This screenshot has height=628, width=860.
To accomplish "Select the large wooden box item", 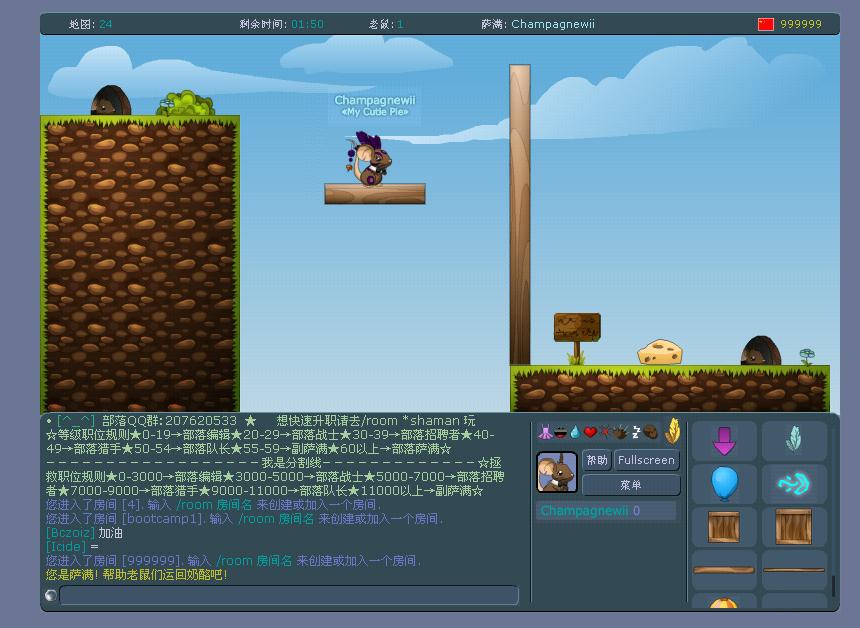I will point(794,527).
